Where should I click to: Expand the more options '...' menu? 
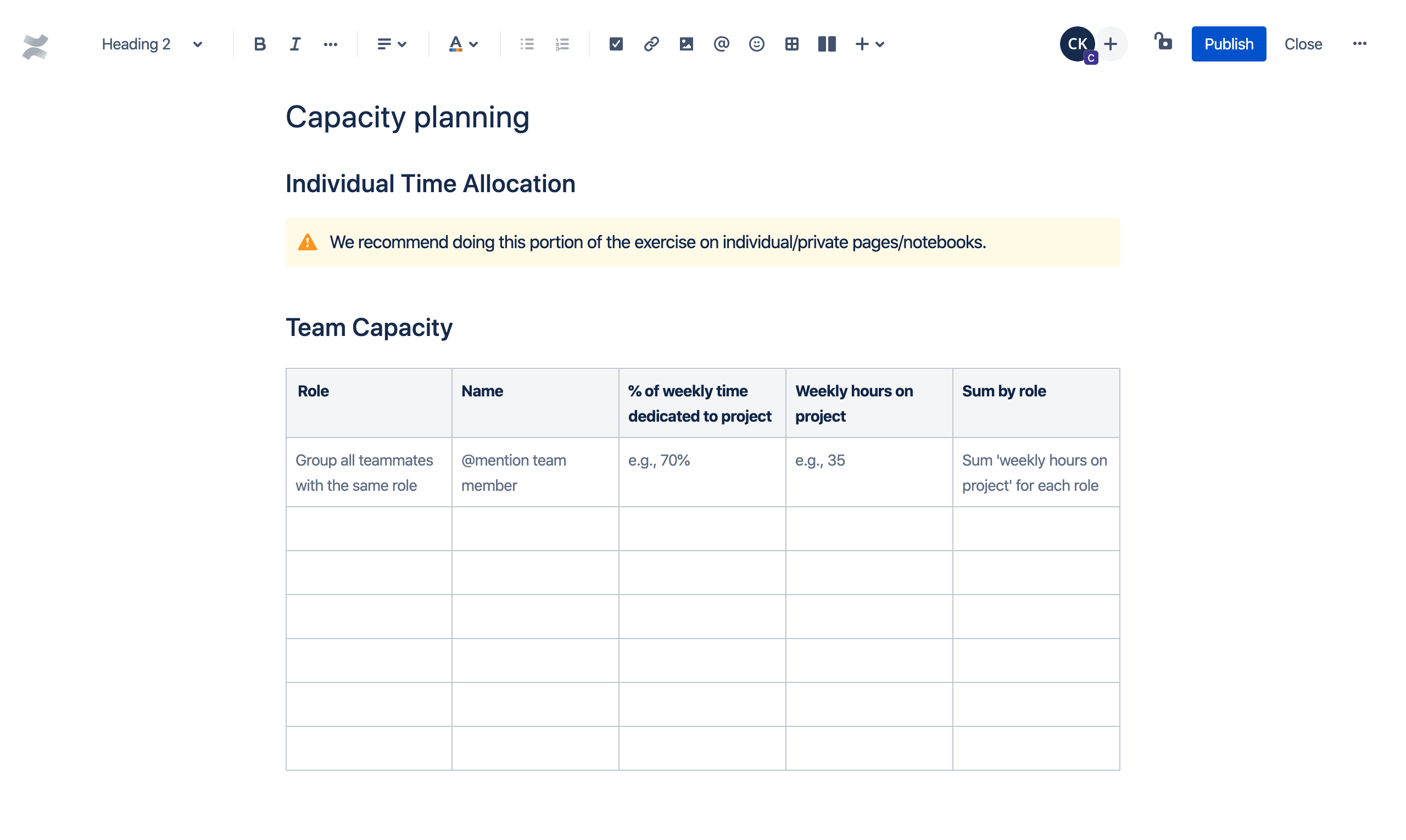(x=1360, y=43)
